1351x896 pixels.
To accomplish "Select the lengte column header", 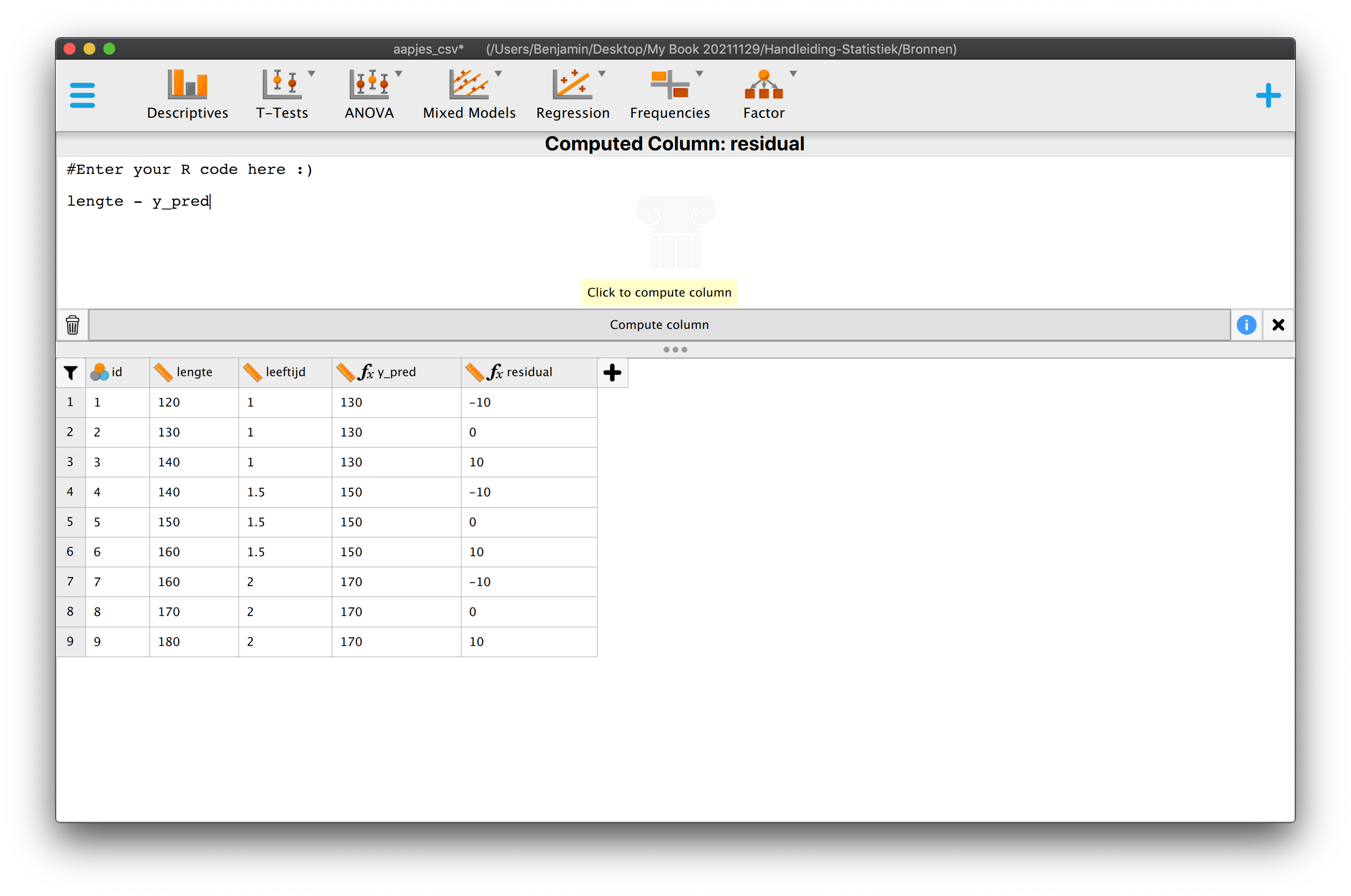I will tap(194, 372).
